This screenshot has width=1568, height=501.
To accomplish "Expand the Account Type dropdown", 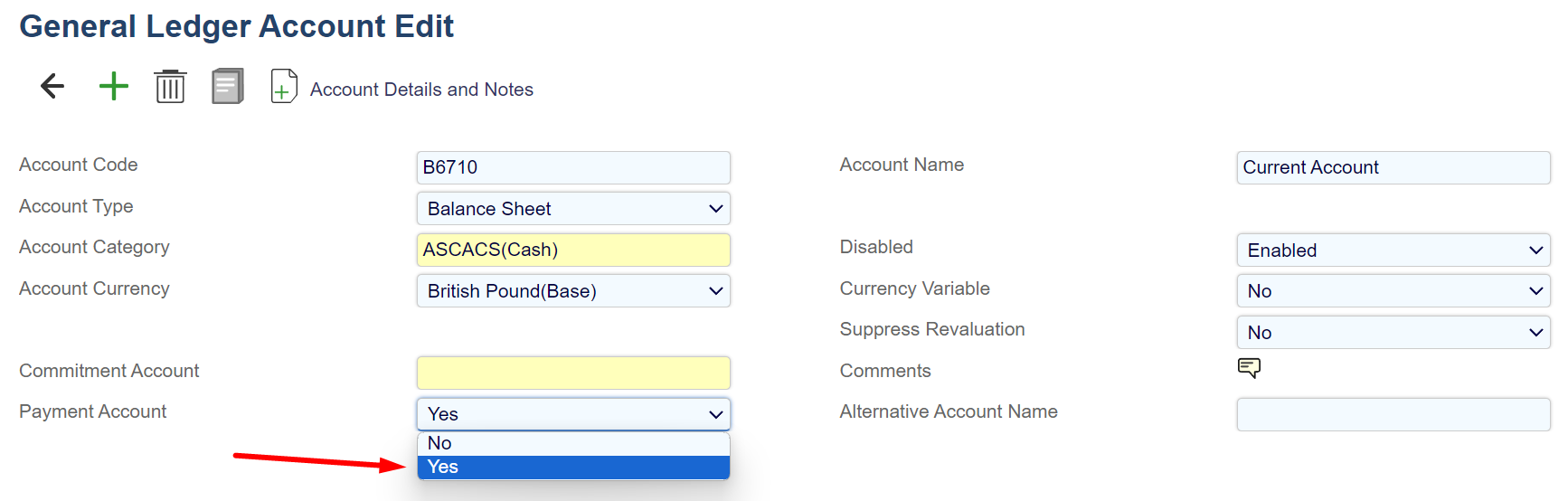I will coord(573,209).
